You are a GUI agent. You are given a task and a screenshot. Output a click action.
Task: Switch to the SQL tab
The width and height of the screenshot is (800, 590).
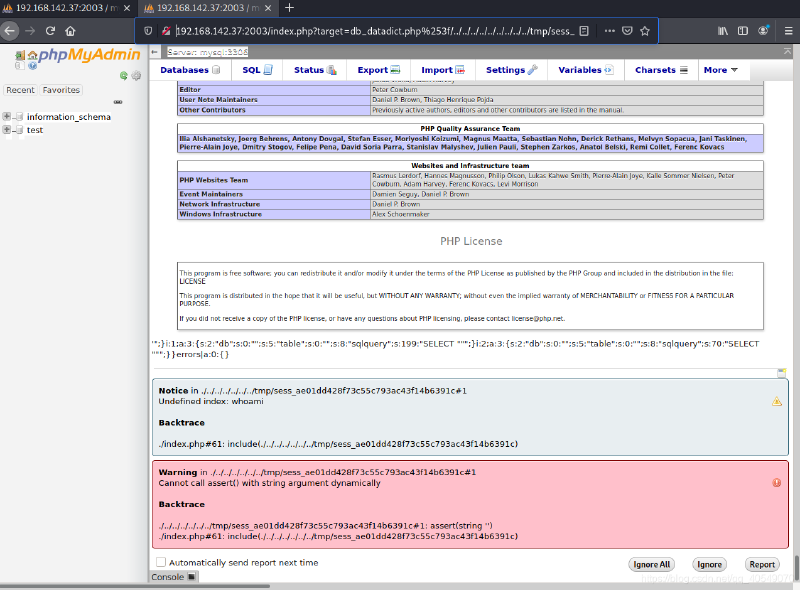pyautogui.click(x=257, y=70)
